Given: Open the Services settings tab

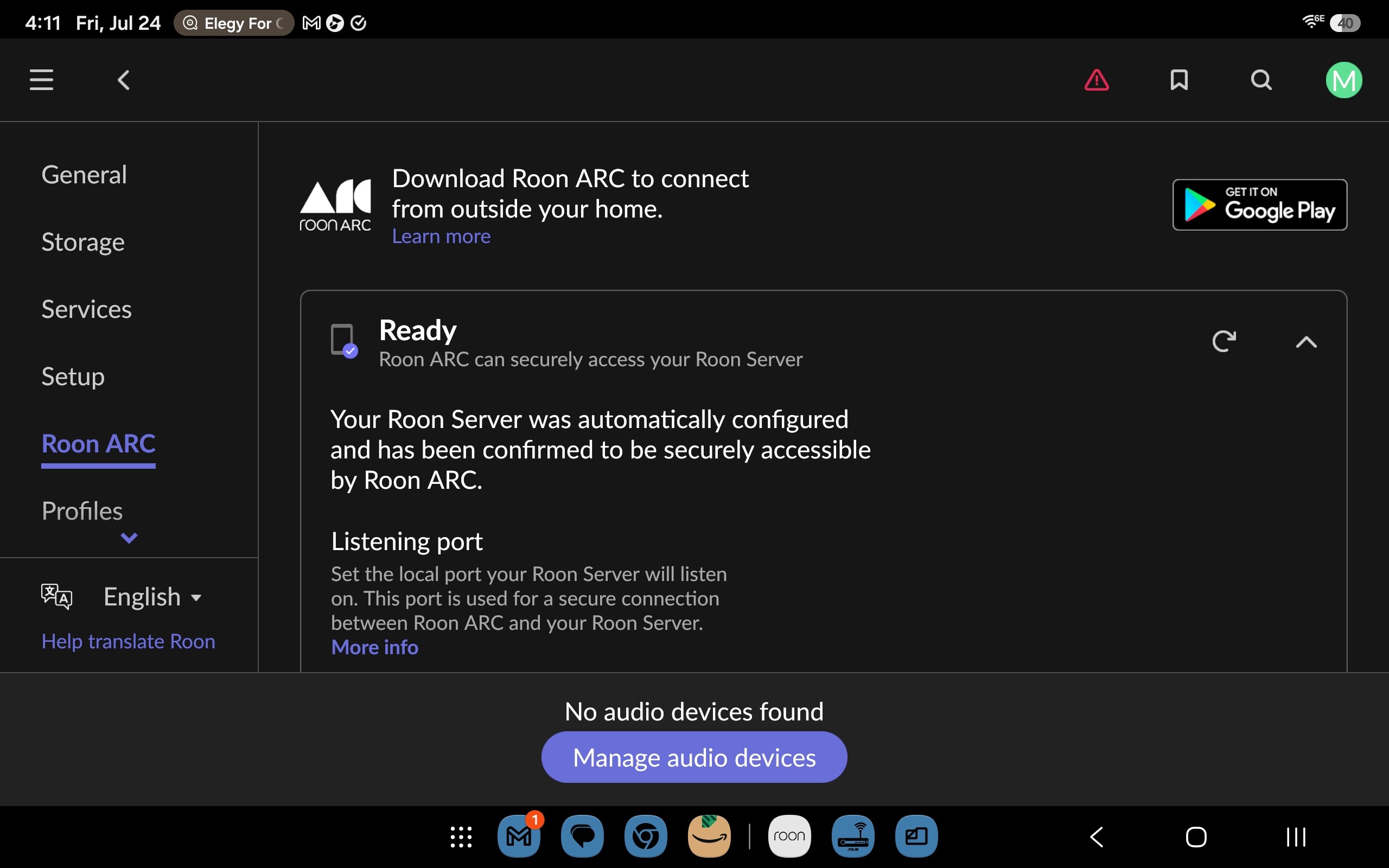Looking at the screenshot, I should point(87,309).
